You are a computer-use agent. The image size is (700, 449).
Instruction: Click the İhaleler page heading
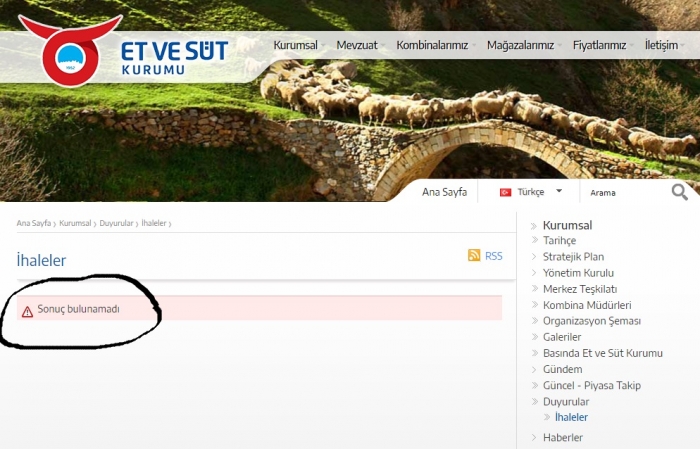41,260
